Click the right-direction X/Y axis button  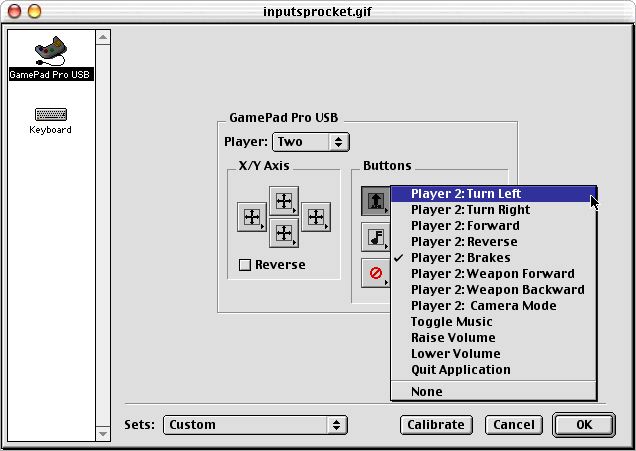[316, 217]
